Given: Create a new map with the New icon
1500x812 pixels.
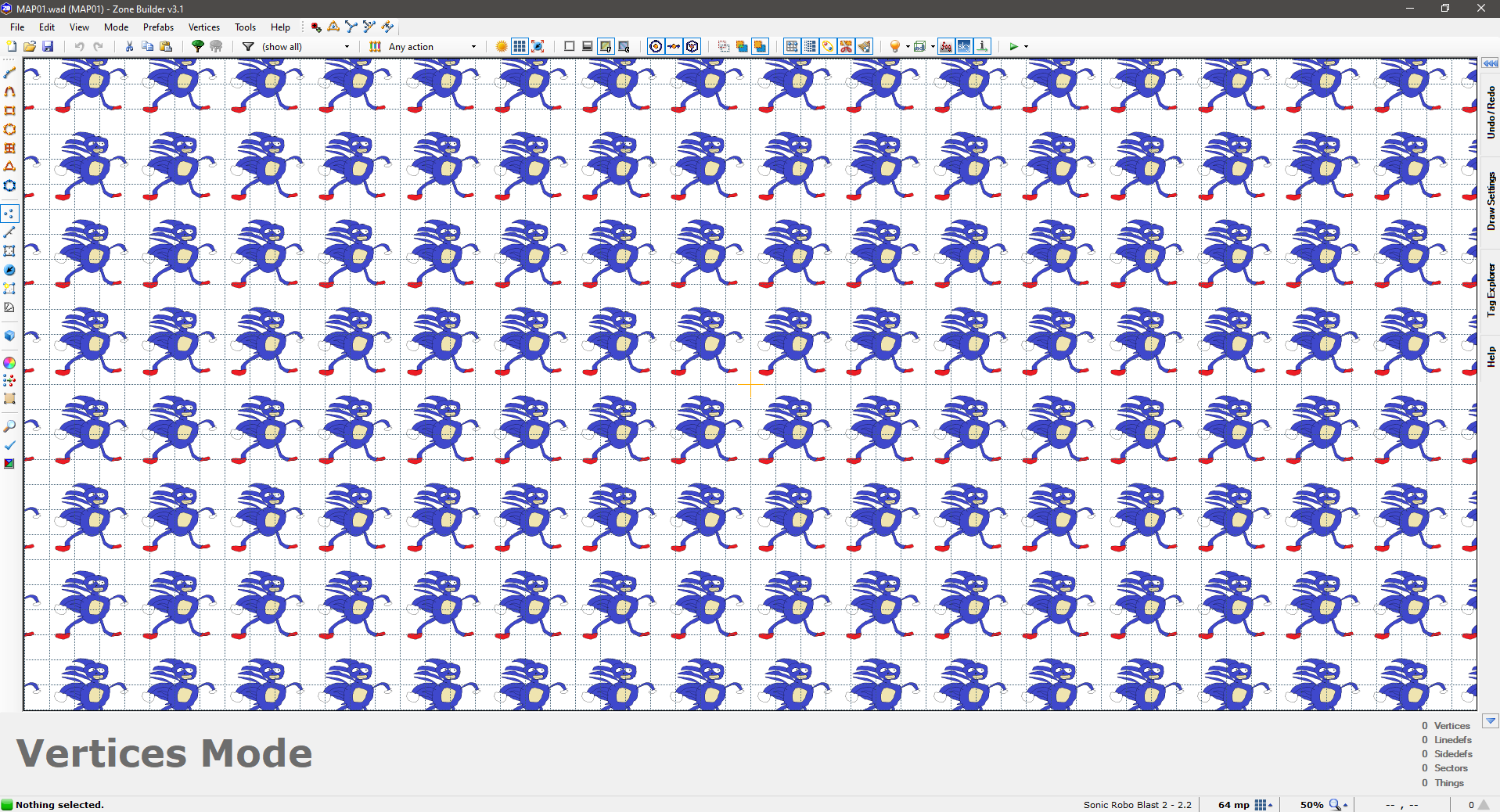Looking at the screenshot, I should pos(11,46).
